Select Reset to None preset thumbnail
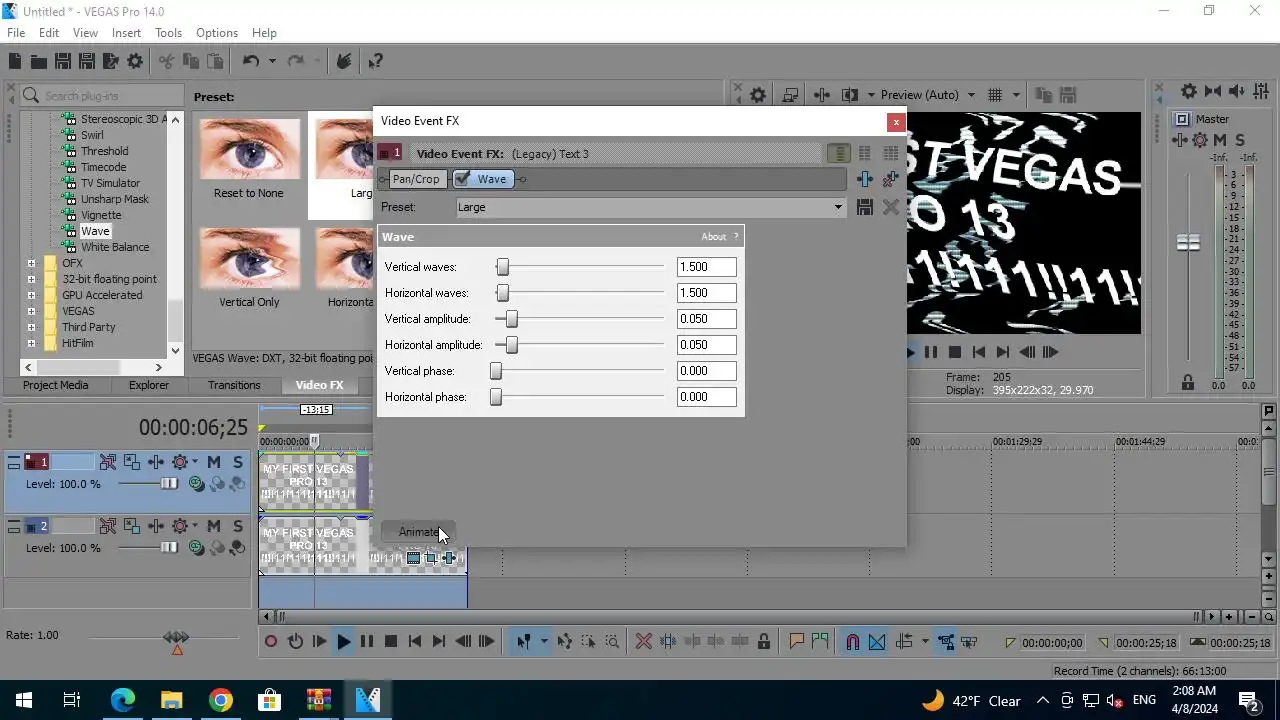 249,159
